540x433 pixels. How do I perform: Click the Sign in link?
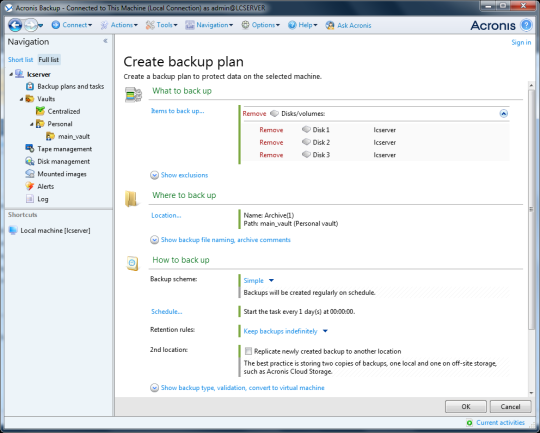pos(521,42)
